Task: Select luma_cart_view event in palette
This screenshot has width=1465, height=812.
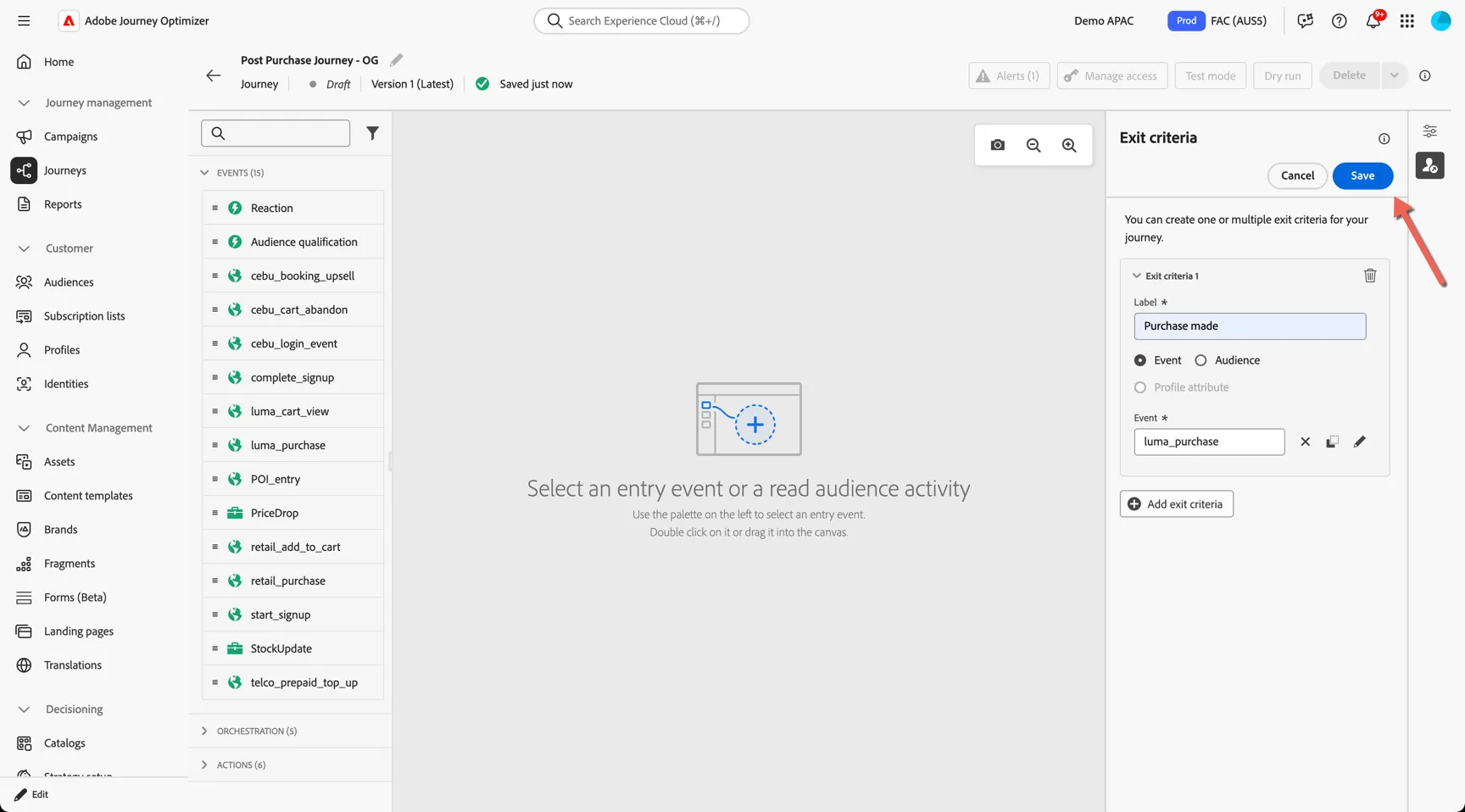Action: pyautogui.click(x=292, y=411)
